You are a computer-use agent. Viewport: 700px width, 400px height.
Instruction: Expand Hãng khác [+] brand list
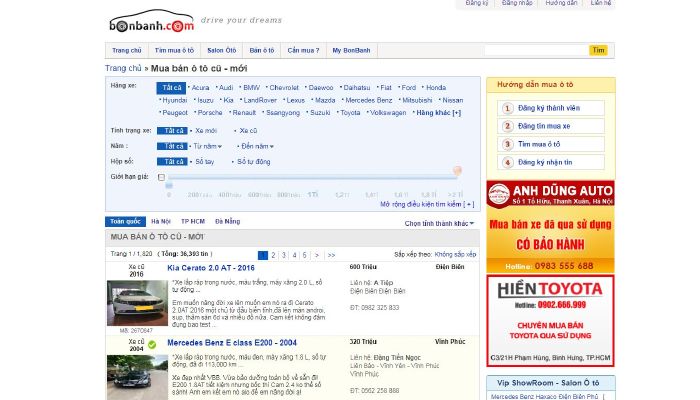pos(438,113)
